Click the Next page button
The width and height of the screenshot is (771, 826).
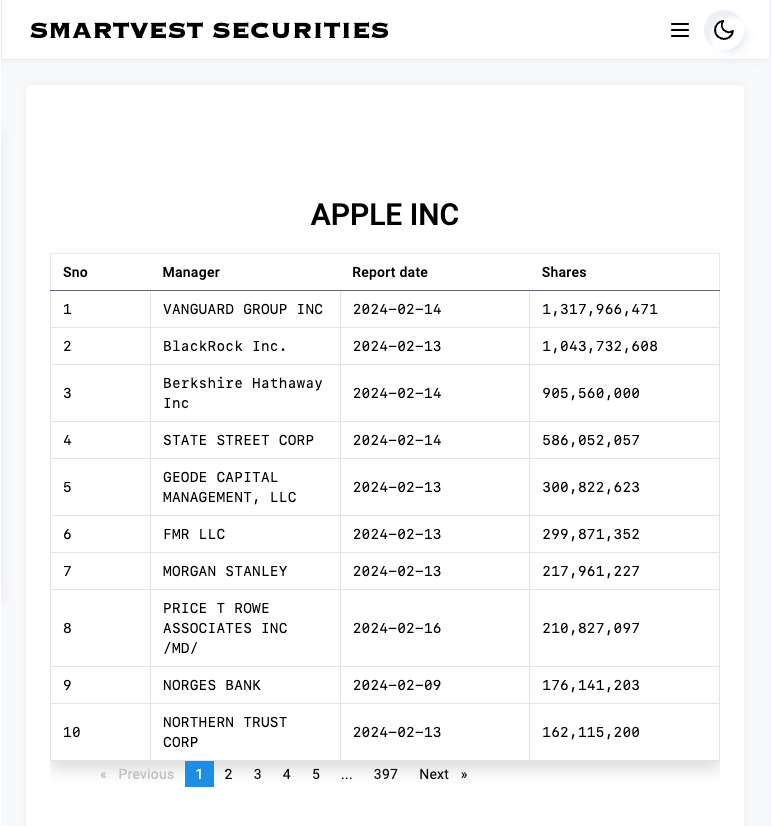click(442, 774)
